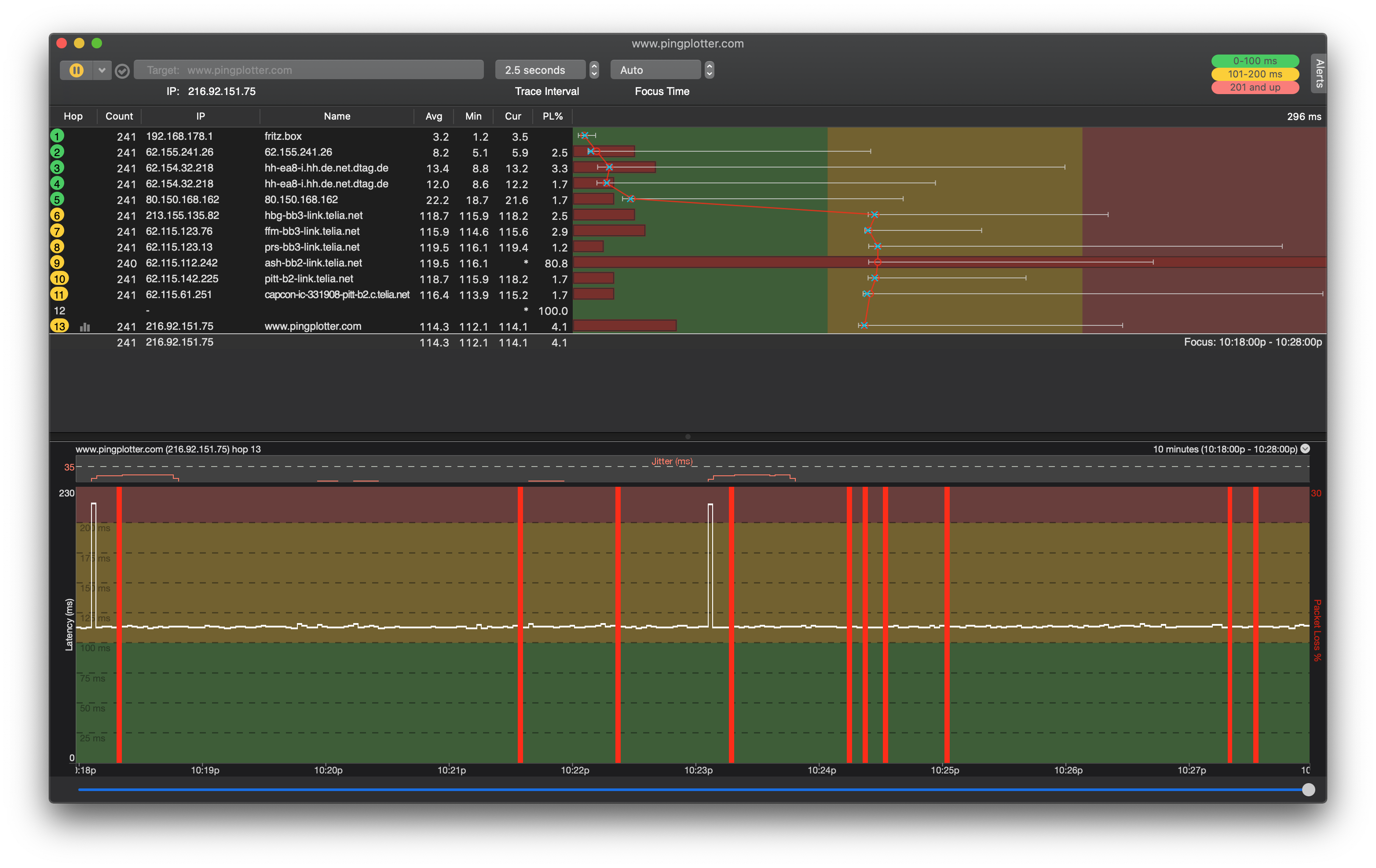The image size is (1376, 868).
Task: Click the packet loss bar near 10:25p
Action: click(947, 625)
